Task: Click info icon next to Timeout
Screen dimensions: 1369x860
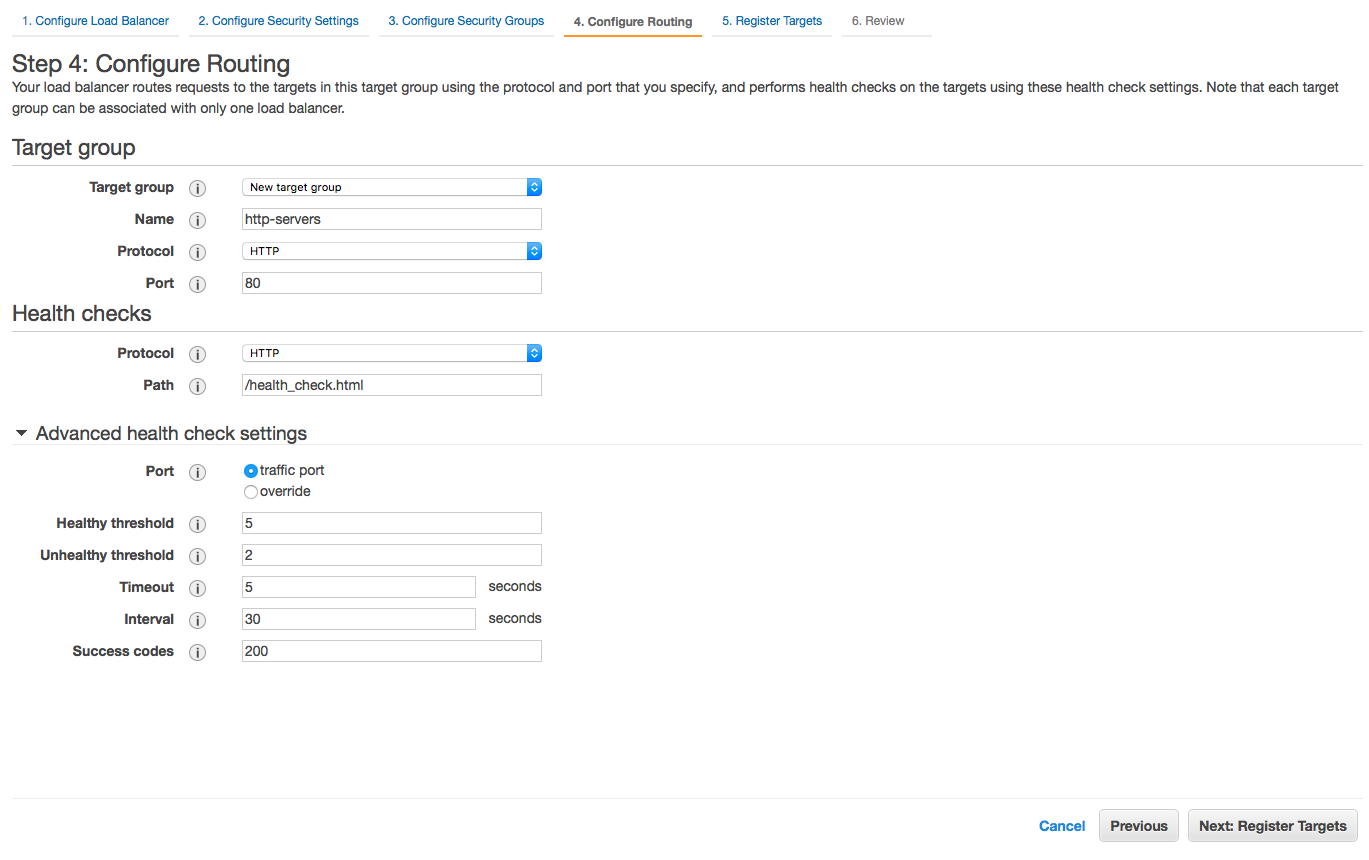Action: coord(198,588)
